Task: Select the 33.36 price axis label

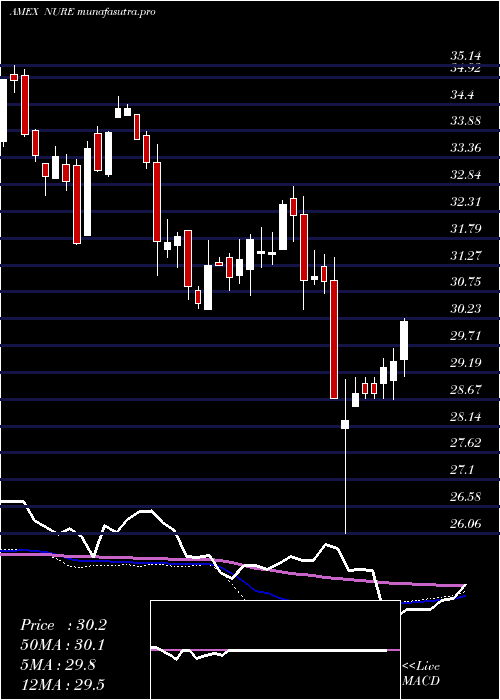Action: pos(466,148)
